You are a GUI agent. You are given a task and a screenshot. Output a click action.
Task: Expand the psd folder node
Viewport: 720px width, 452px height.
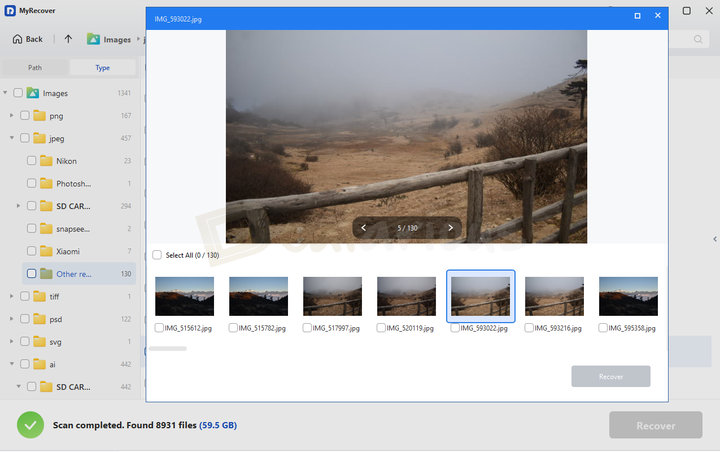11,319
